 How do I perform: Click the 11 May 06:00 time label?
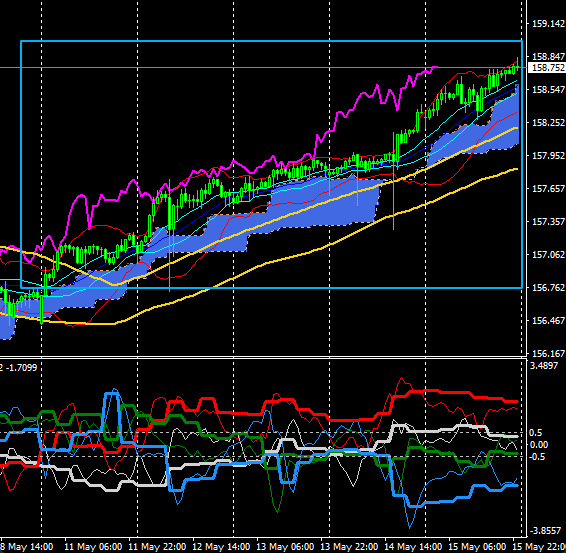[x=93, y=547]
